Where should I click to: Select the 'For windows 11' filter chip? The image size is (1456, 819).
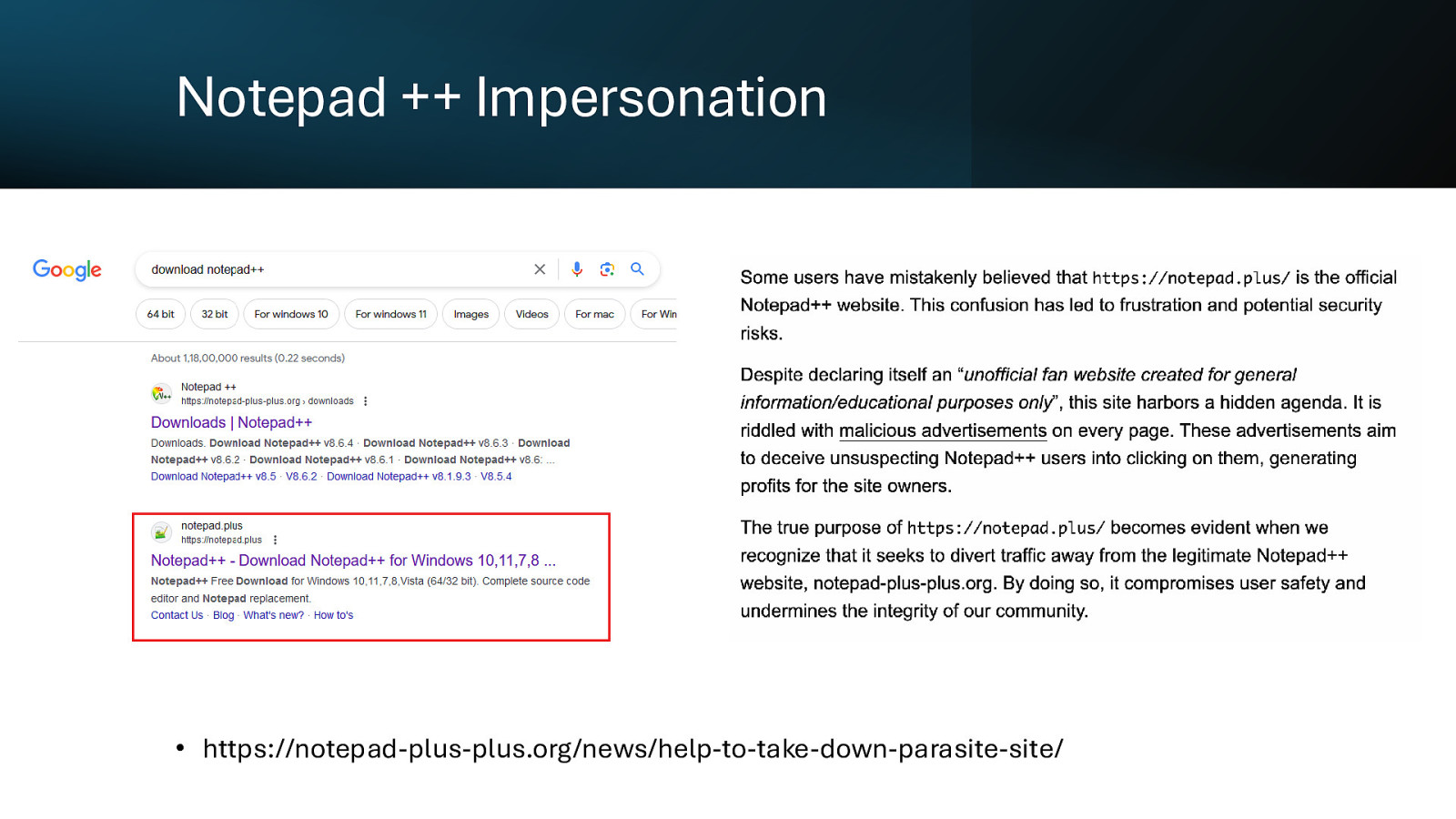tap(390, 314)
